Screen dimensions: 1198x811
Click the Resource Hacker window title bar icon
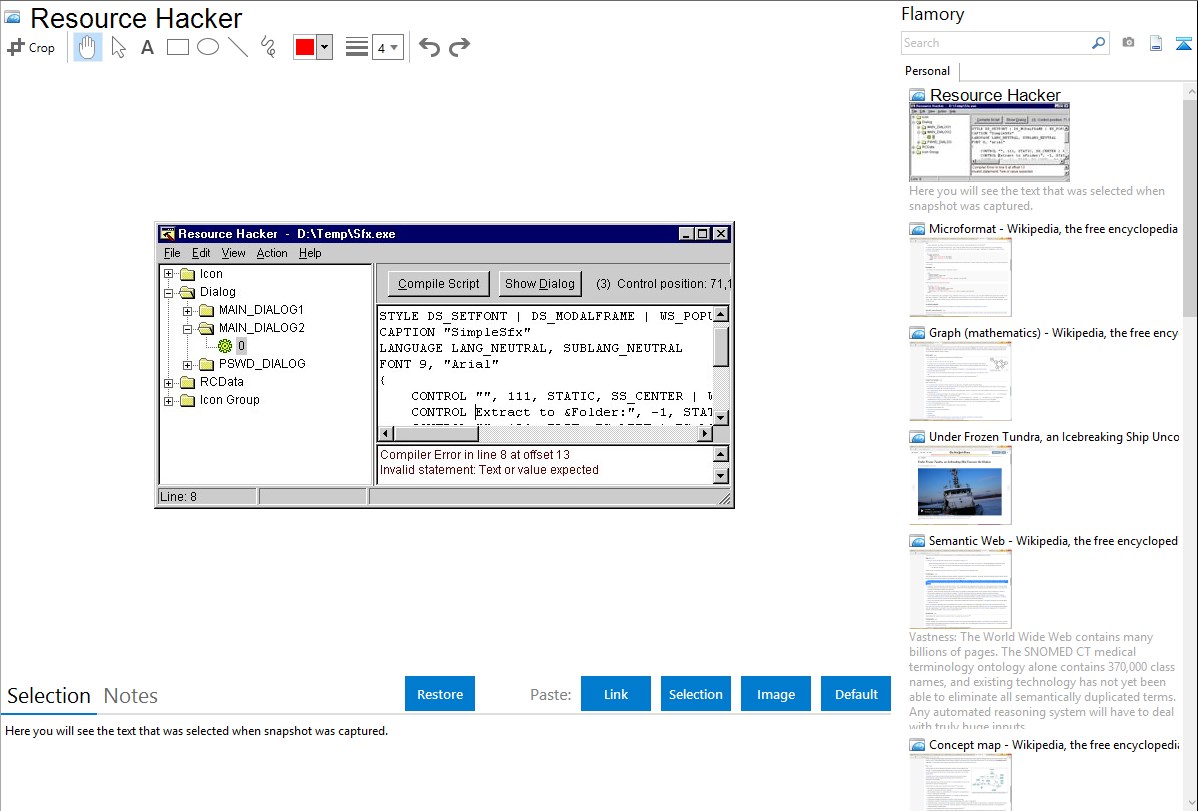(167, 233)
